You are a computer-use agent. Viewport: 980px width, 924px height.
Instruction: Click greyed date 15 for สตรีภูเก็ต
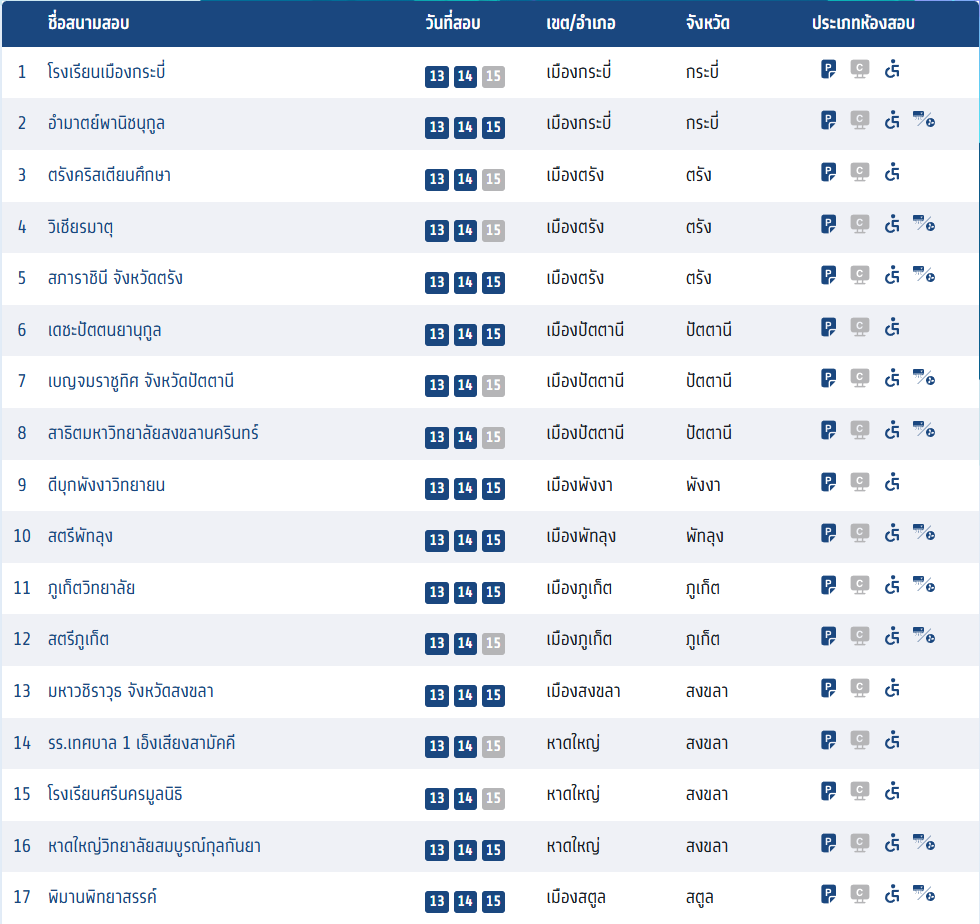point(493,643)
